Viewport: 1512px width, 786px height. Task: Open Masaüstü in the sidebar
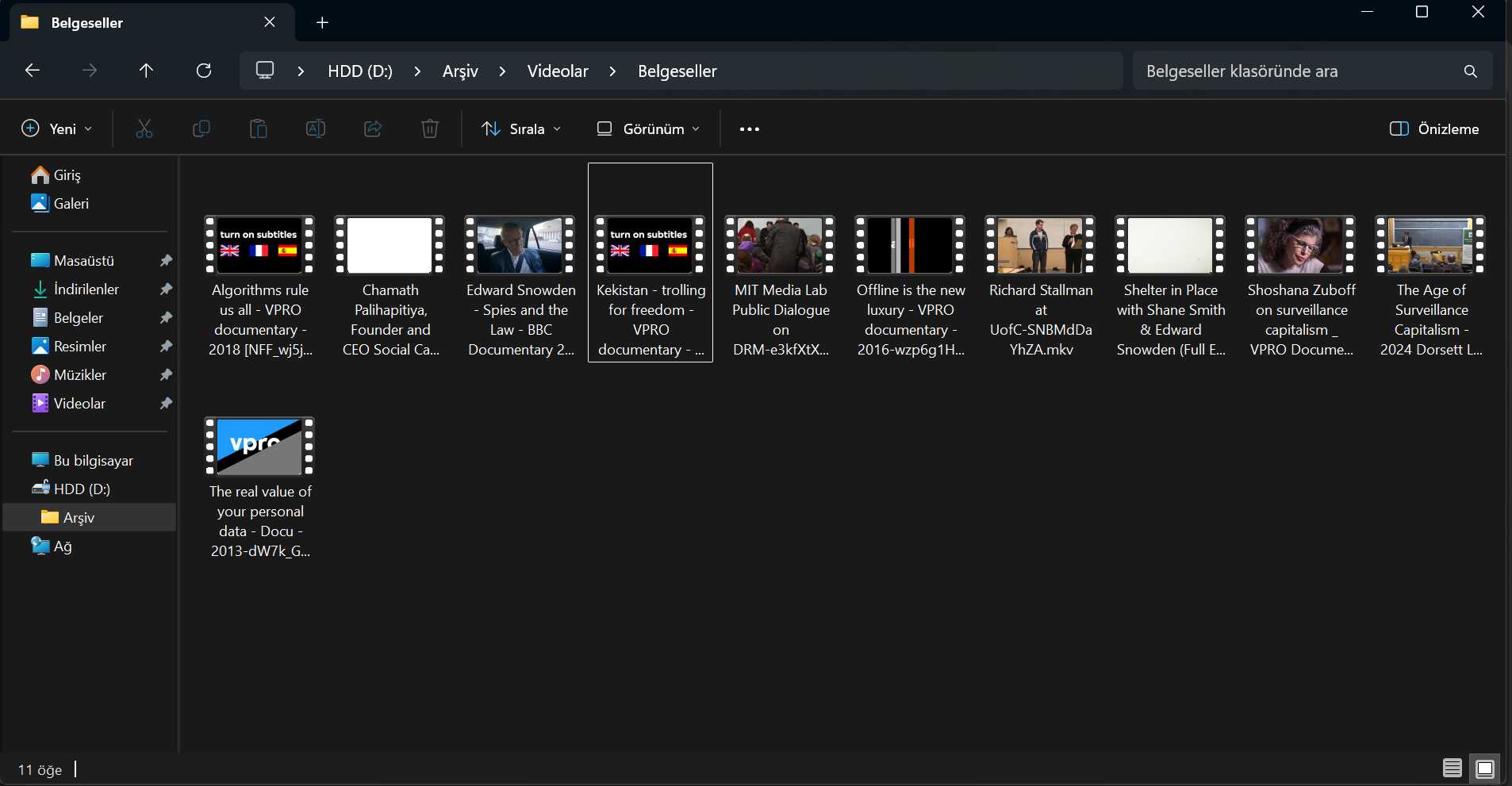(83, 260)
